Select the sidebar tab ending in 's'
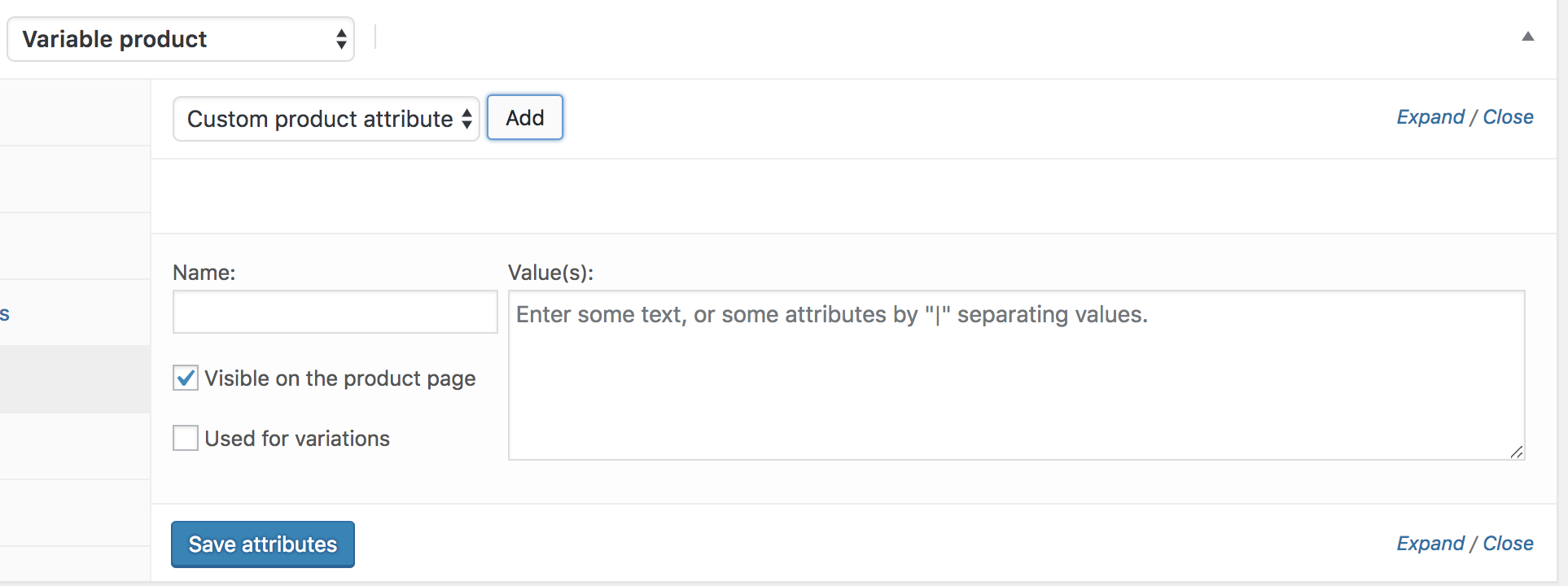The width and height of the screenshot is (1568, 586). pos(6,313)
